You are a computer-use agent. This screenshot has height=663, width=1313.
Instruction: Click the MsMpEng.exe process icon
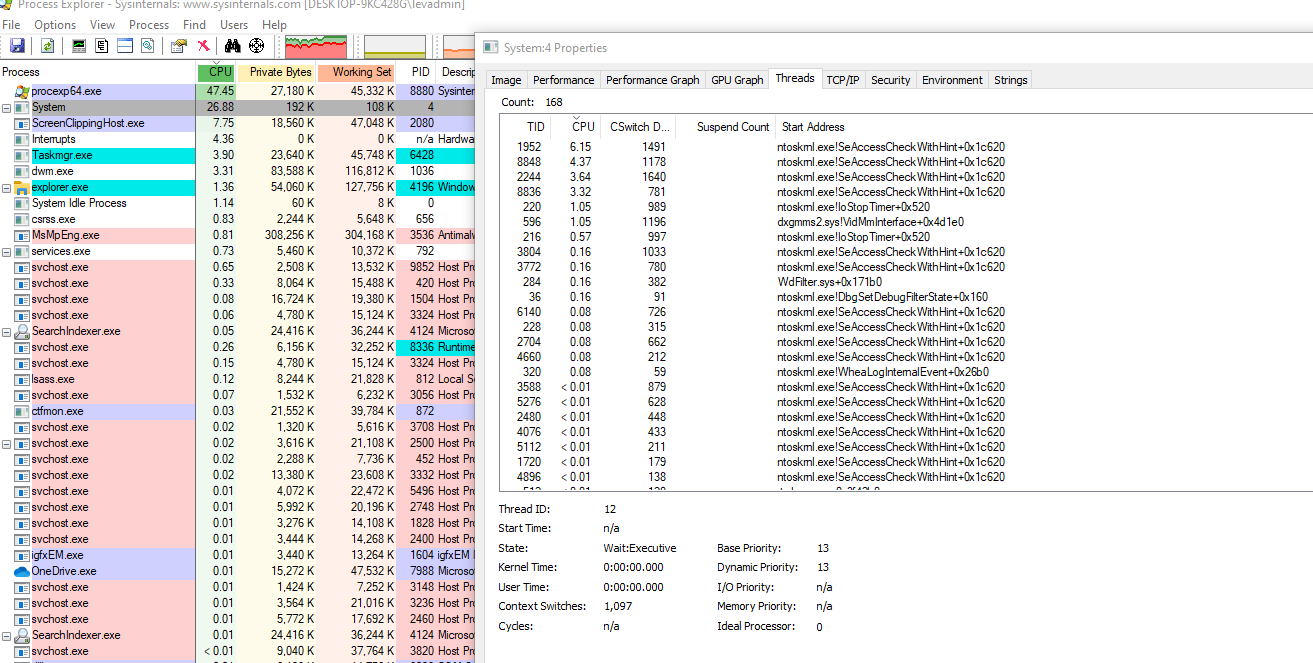click(x=22, y=235)
